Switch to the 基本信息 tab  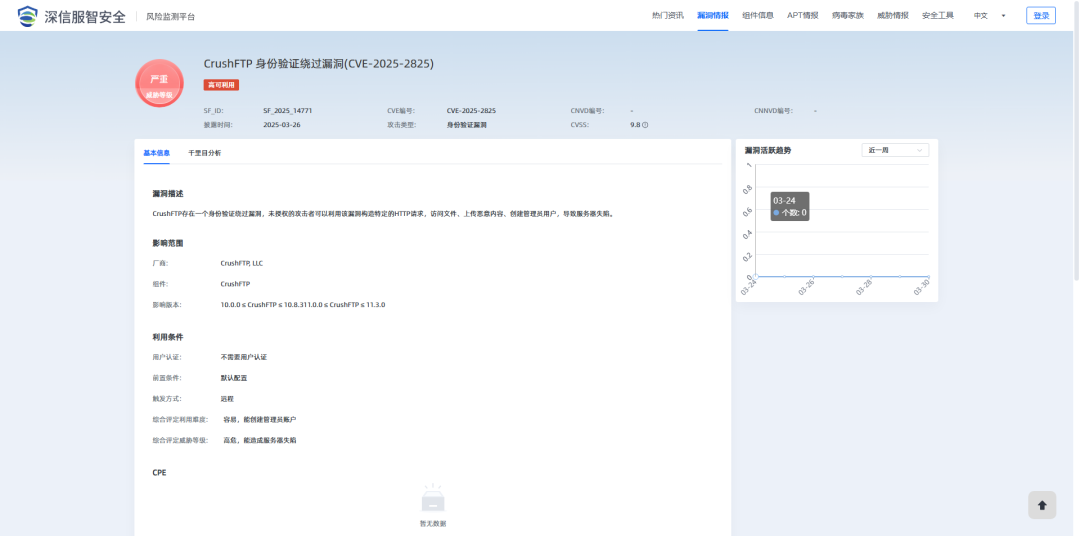[x=156, y=153]
